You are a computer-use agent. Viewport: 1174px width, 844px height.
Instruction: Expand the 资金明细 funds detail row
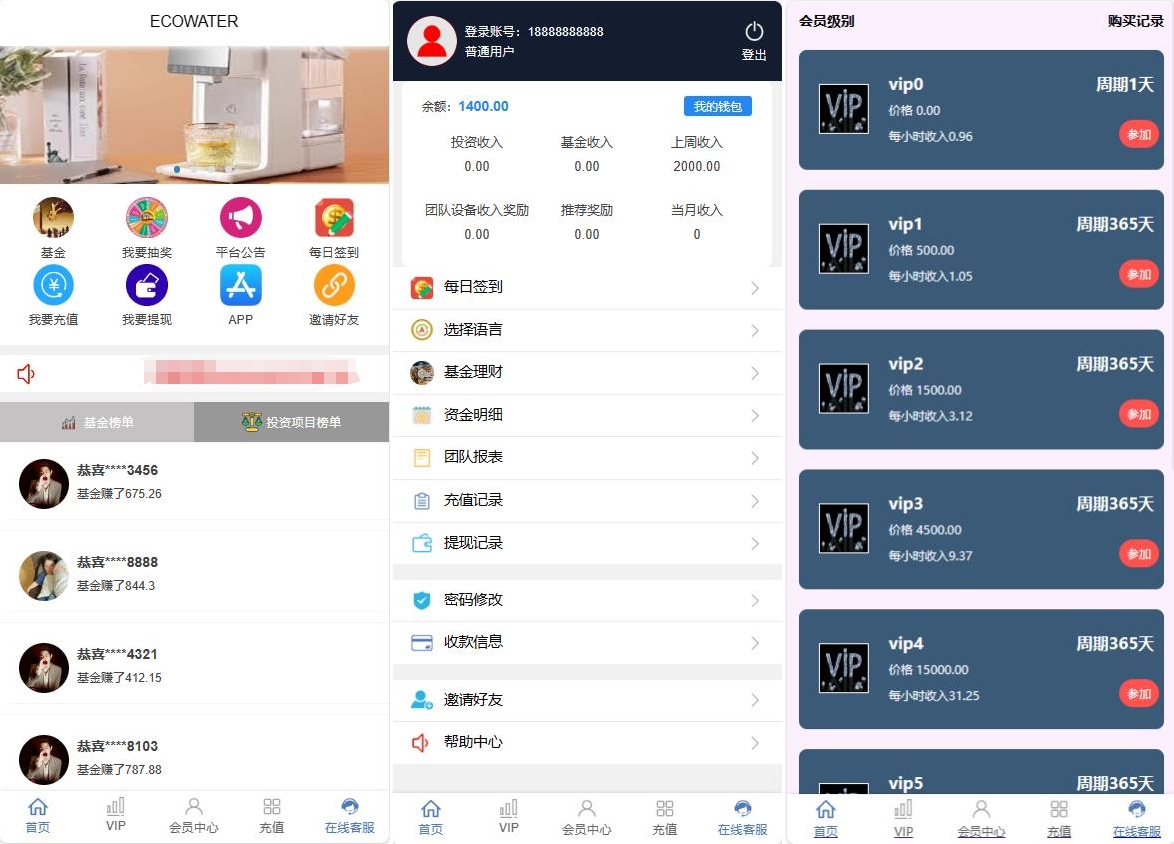[x=587, y=415]
